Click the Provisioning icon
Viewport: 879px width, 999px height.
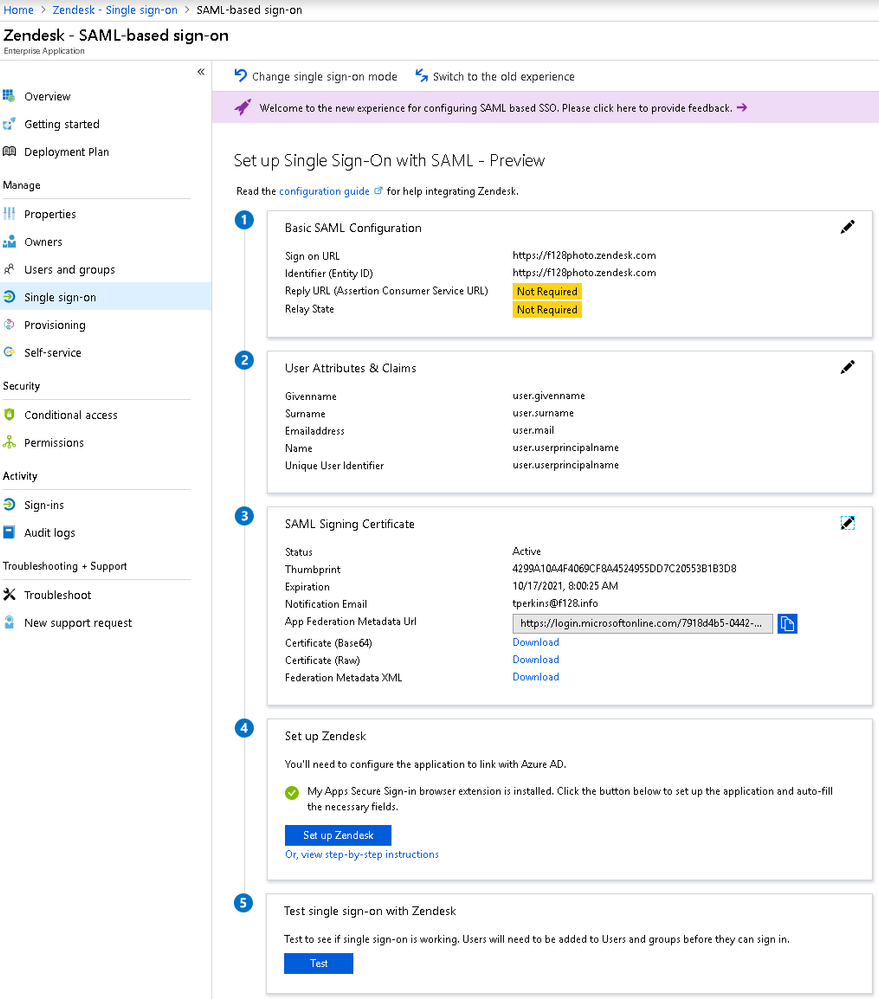coord(9,324)
